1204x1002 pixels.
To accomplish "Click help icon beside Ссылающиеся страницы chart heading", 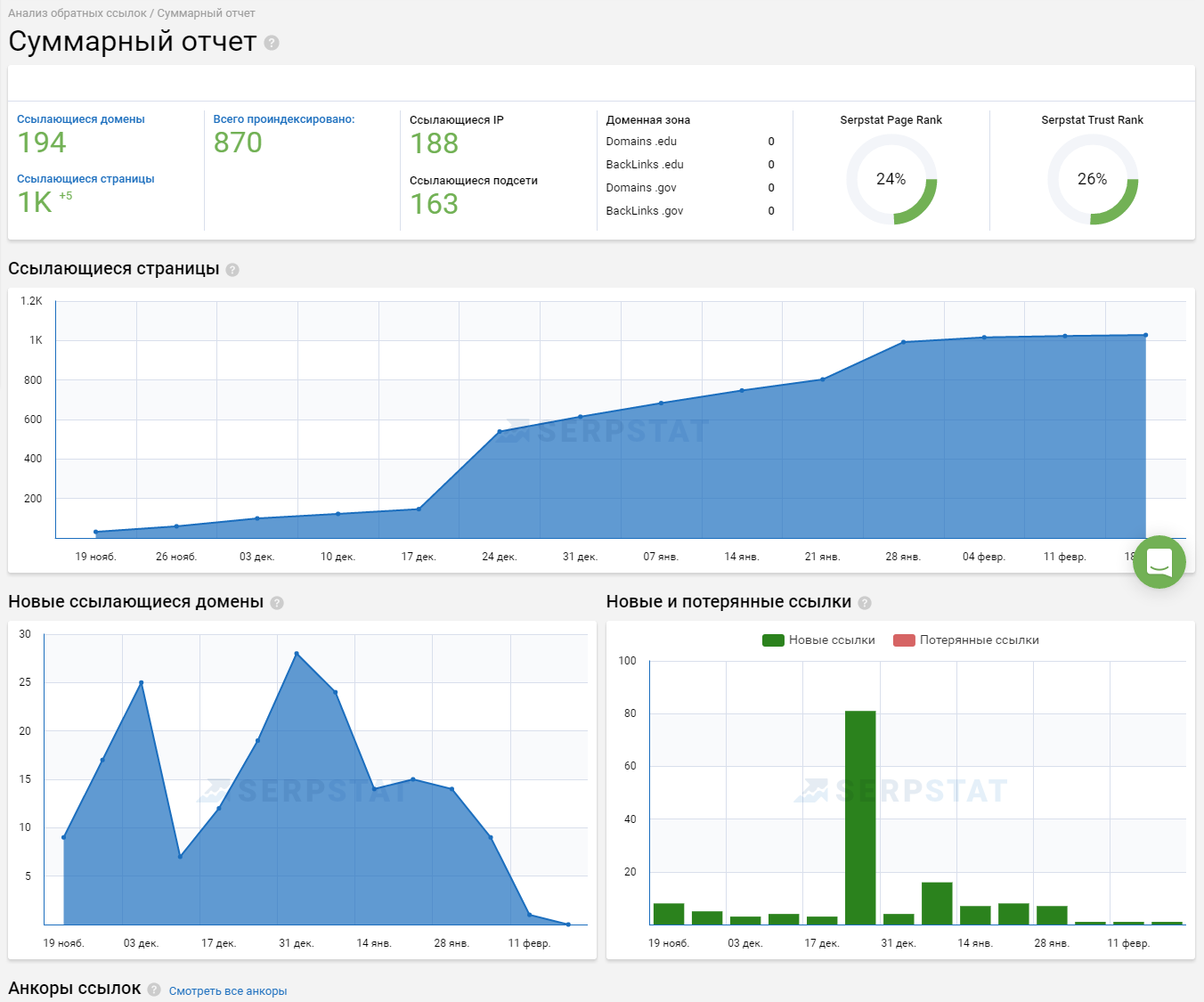I will tap(232, 270).
